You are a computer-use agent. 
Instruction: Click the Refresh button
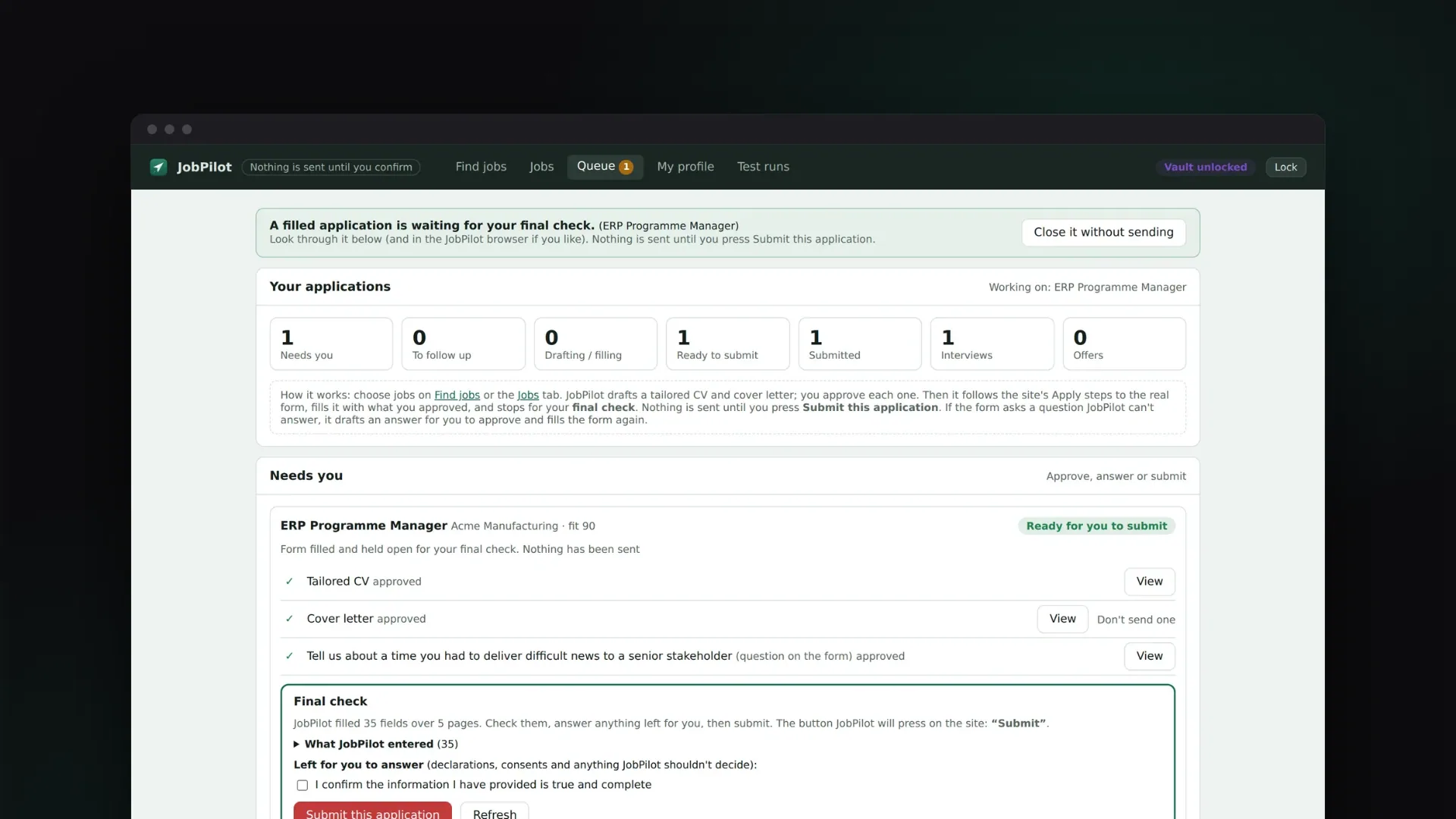coord(494,811)
